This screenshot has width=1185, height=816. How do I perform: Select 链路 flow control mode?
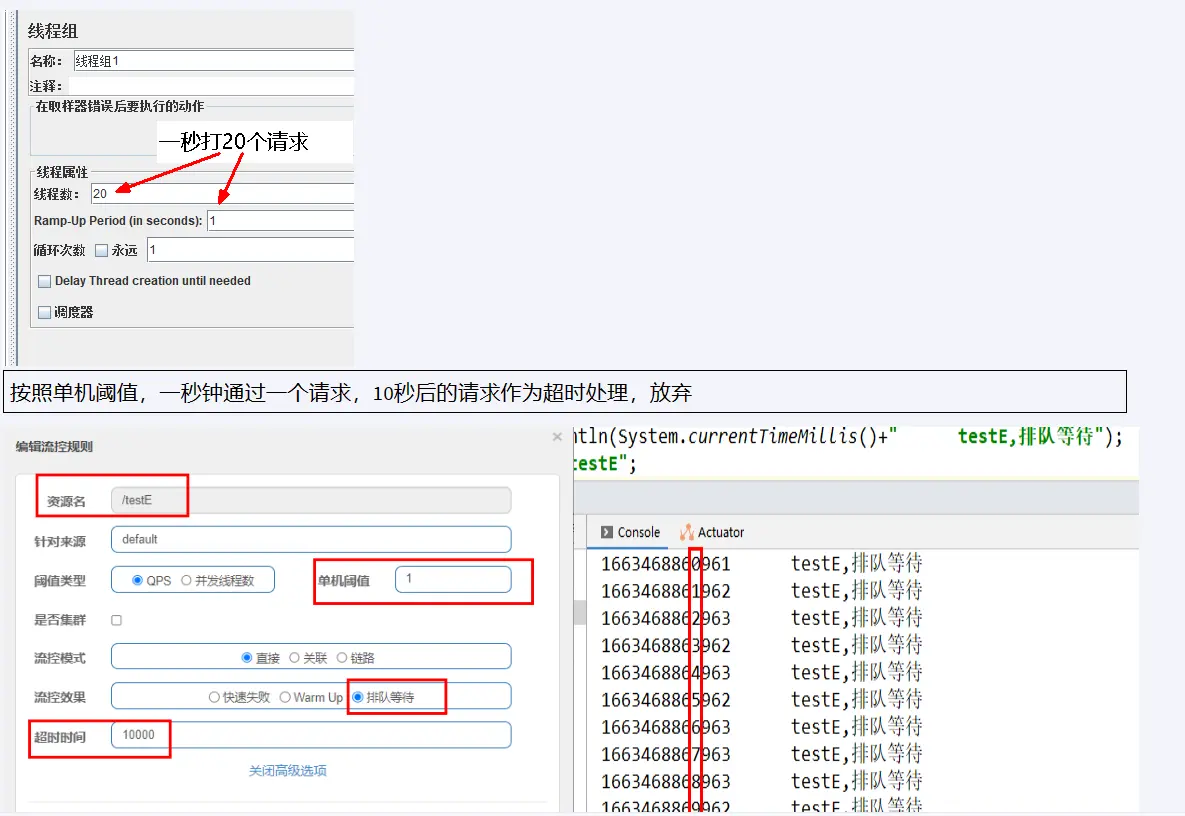tap(342, 658)
